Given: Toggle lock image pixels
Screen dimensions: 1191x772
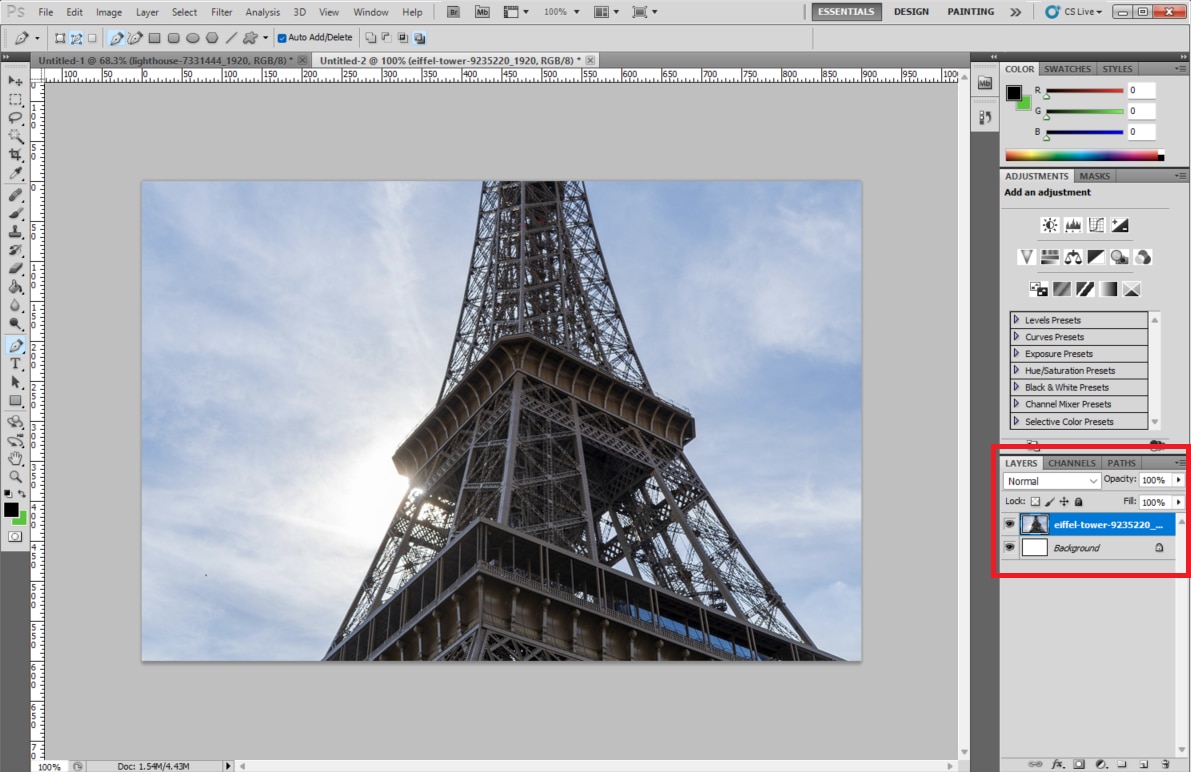Looking at the screenshot, I should tap(1050, 501).
